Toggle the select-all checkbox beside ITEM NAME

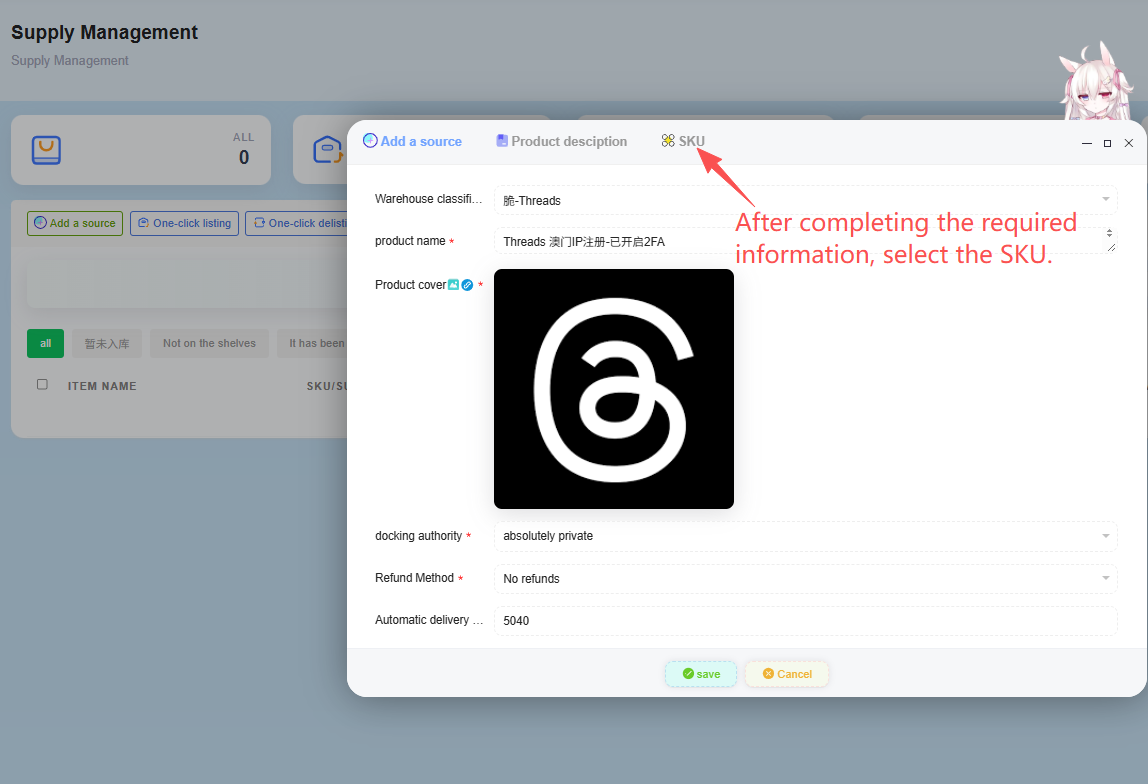click(42, 384)
